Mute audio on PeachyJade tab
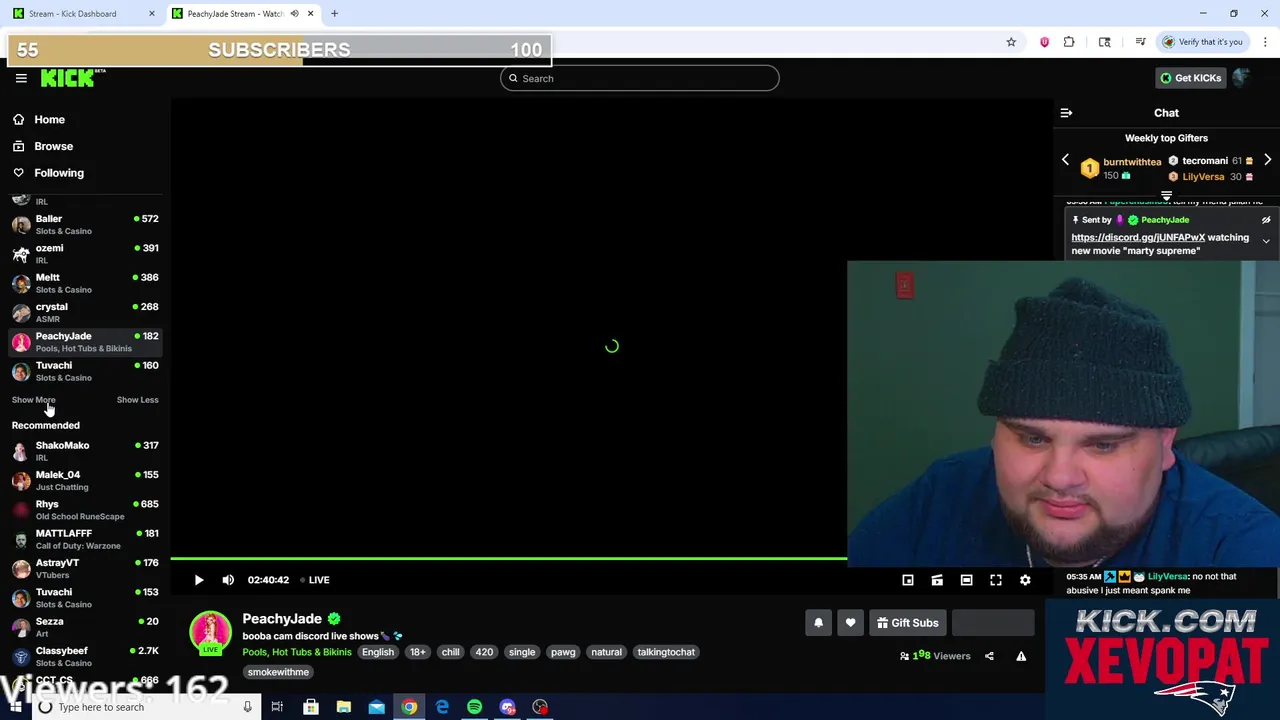Screen dimensions: 1280x720 pyautogui.click(x=294, y=14)
